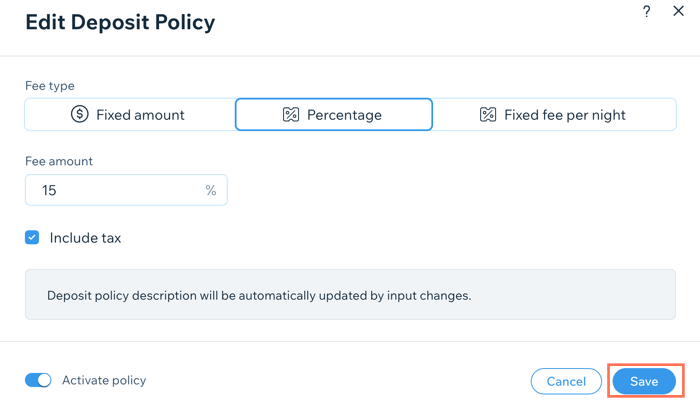
Task: Select the Fixed amount fee type
Action: [x=130, y=115]
